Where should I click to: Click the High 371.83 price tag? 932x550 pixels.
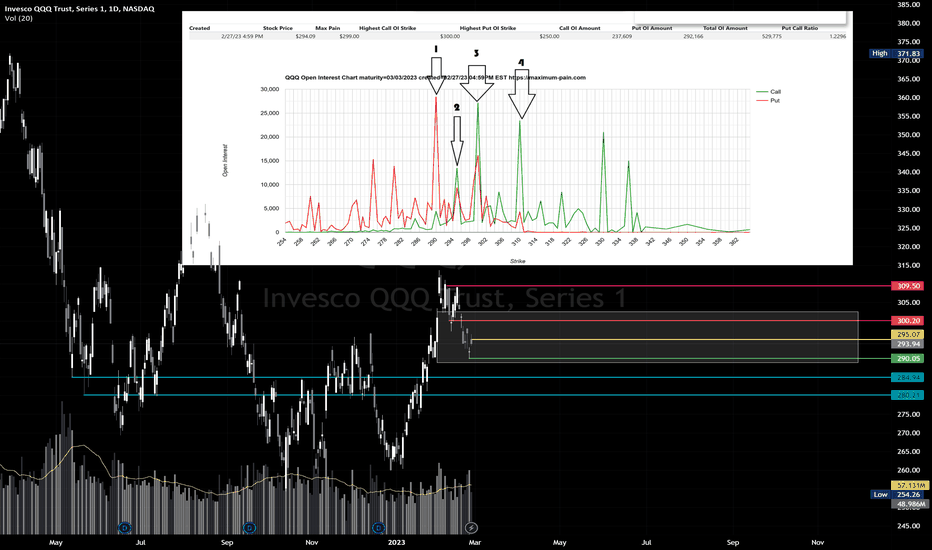[896, 54]
